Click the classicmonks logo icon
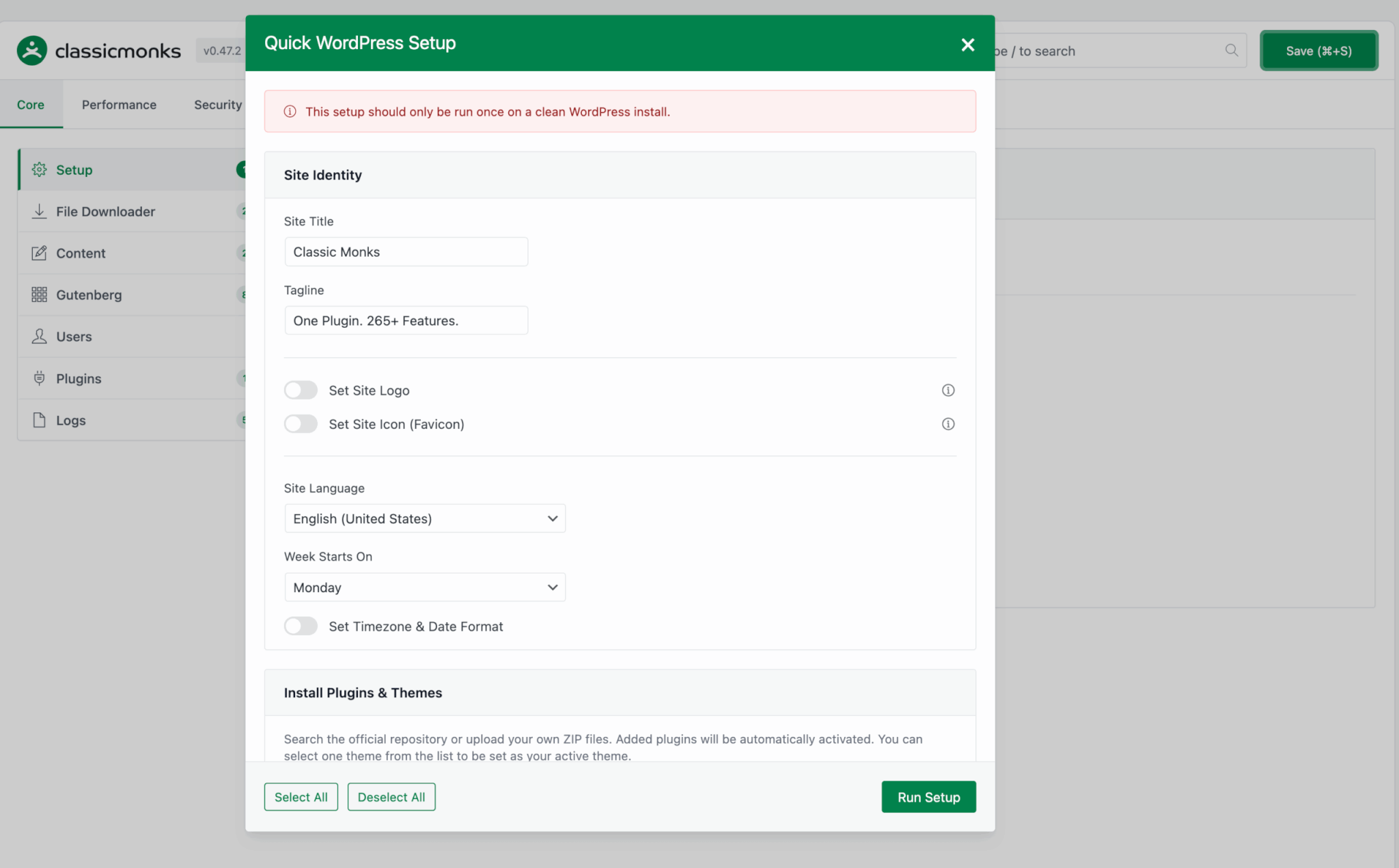The width and height of the screenshot is (1399, 868). coord(33,49)
